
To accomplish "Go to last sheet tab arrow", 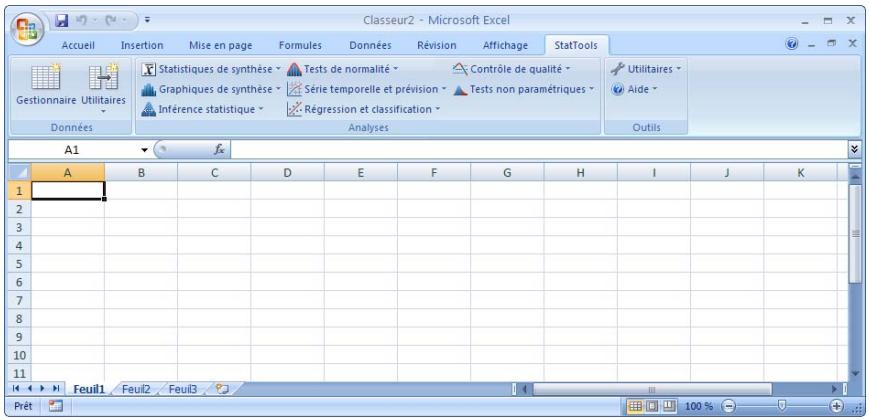I will tap(55, 389).
